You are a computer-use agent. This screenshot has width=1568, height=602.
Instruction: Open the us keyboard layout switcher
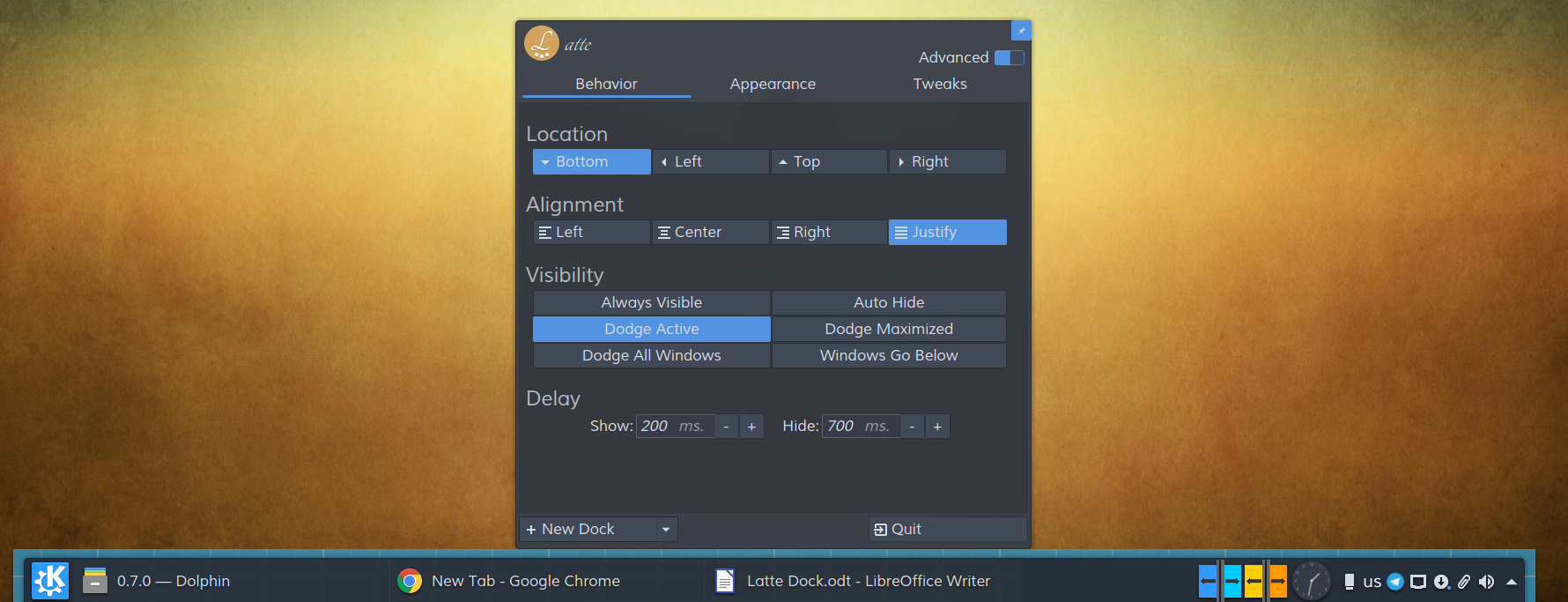(1372, 582)
